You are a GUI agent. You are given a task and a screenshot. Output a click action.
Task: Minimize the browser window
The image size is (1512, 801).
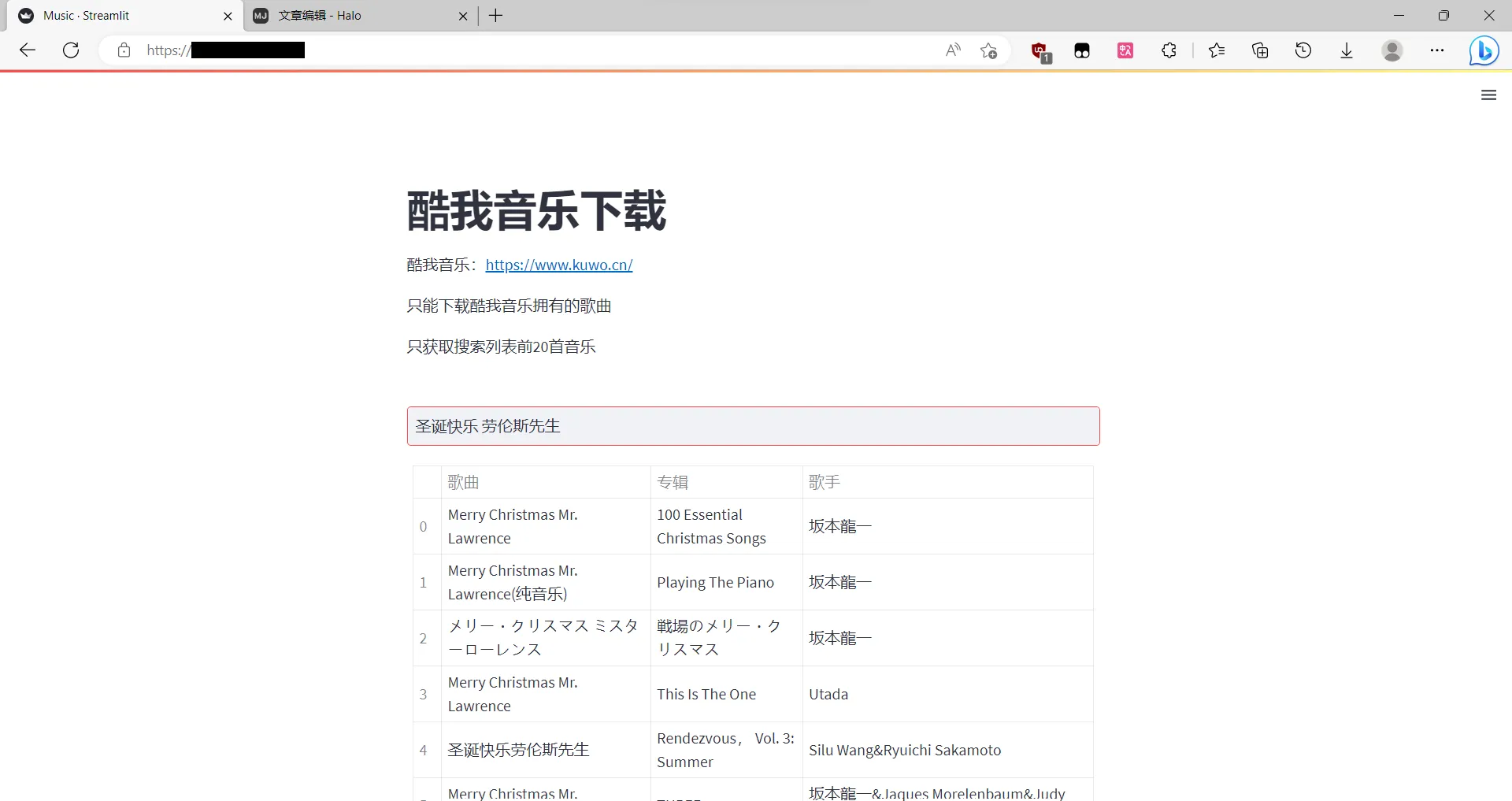[1399, 16]
